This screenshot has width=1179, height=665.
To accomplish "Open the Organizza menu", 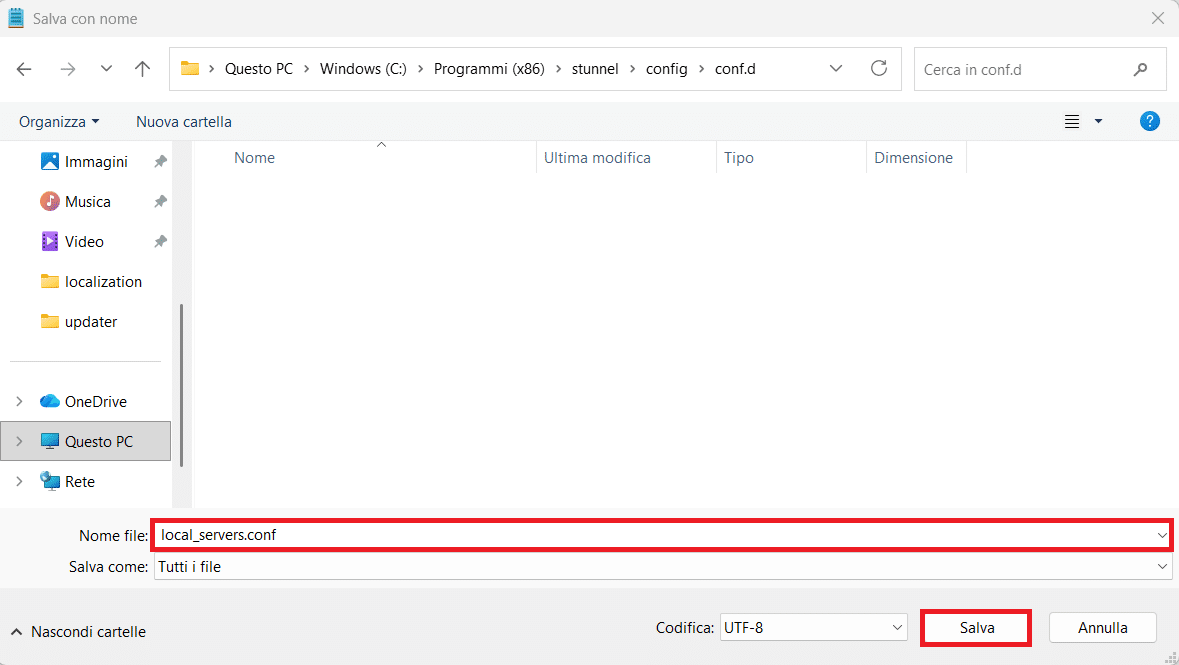I will pyautogui.click(x=59, y=121).
